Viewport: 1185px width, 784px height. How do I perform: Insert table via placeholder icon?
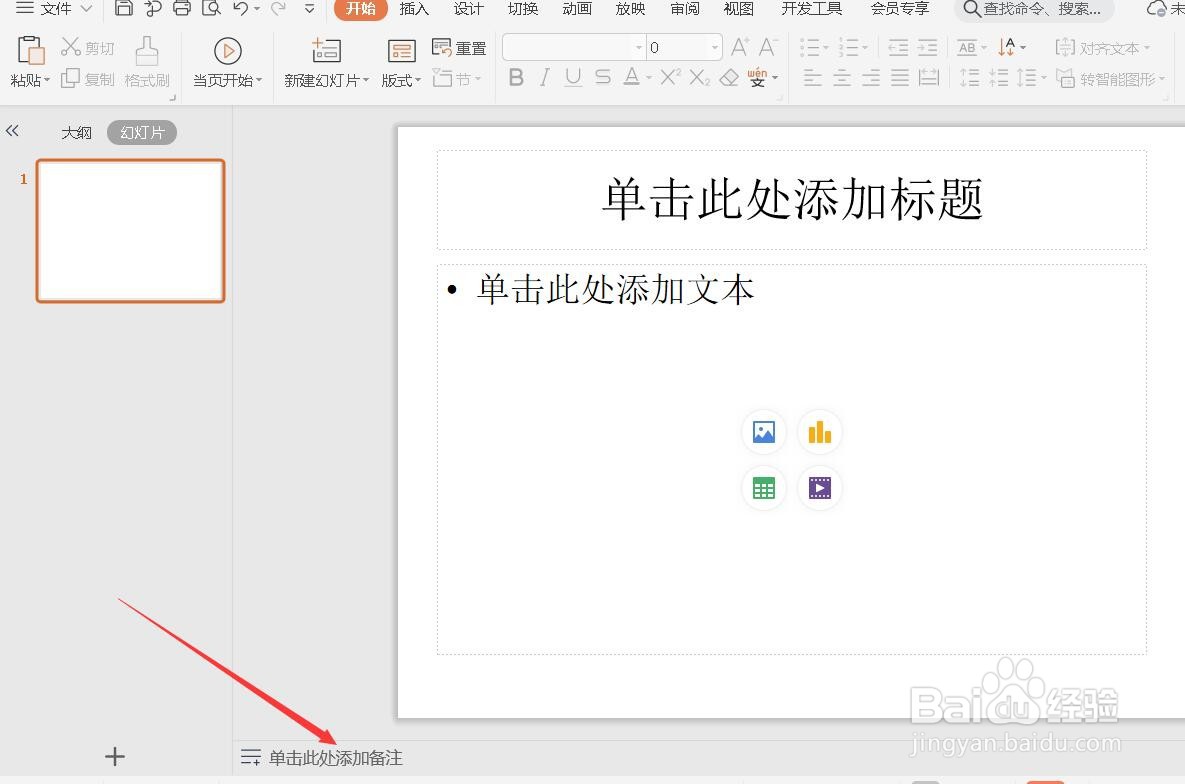pos(764,488)
